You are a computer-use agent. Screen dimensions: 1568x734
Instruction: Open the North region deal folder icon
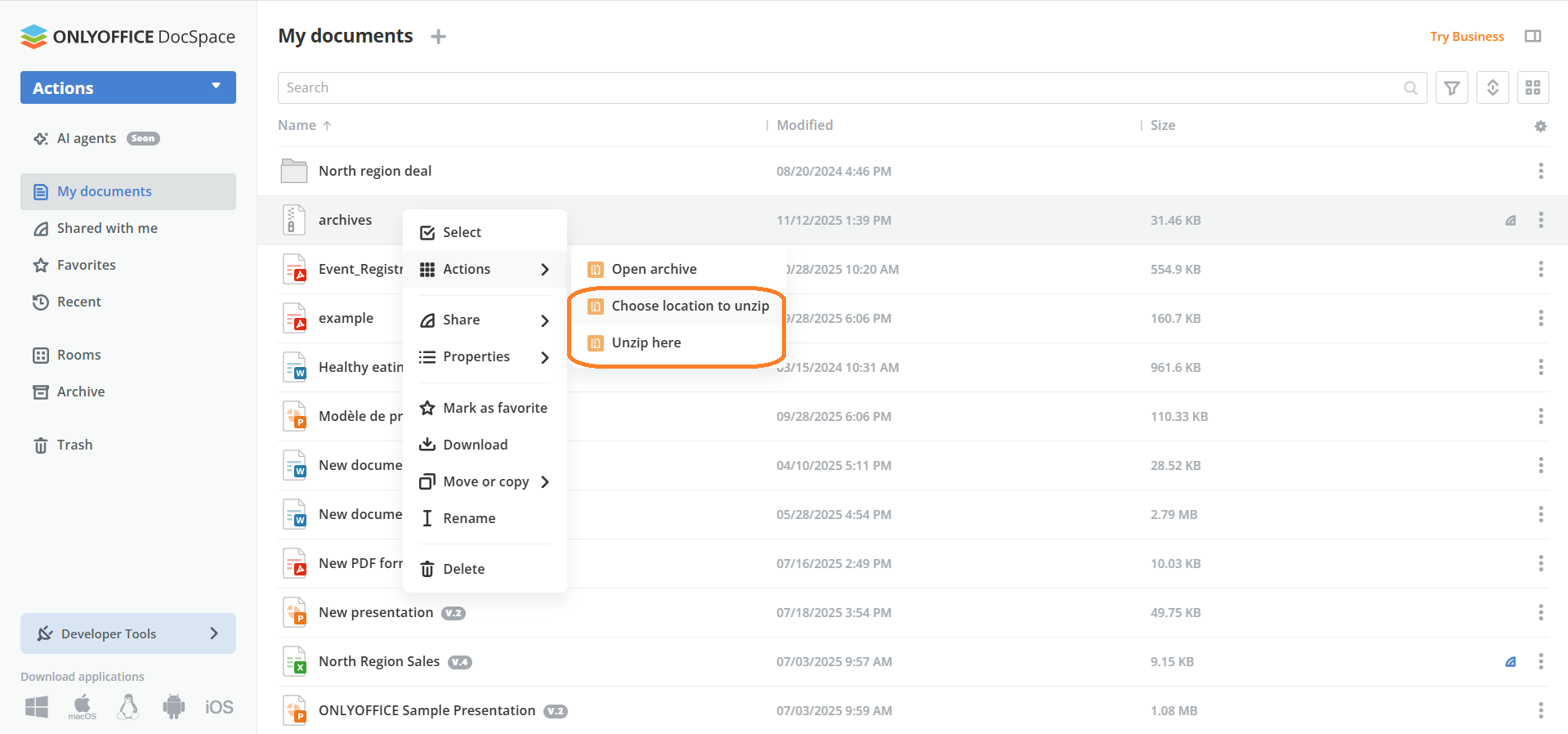(x=294, y=171)
